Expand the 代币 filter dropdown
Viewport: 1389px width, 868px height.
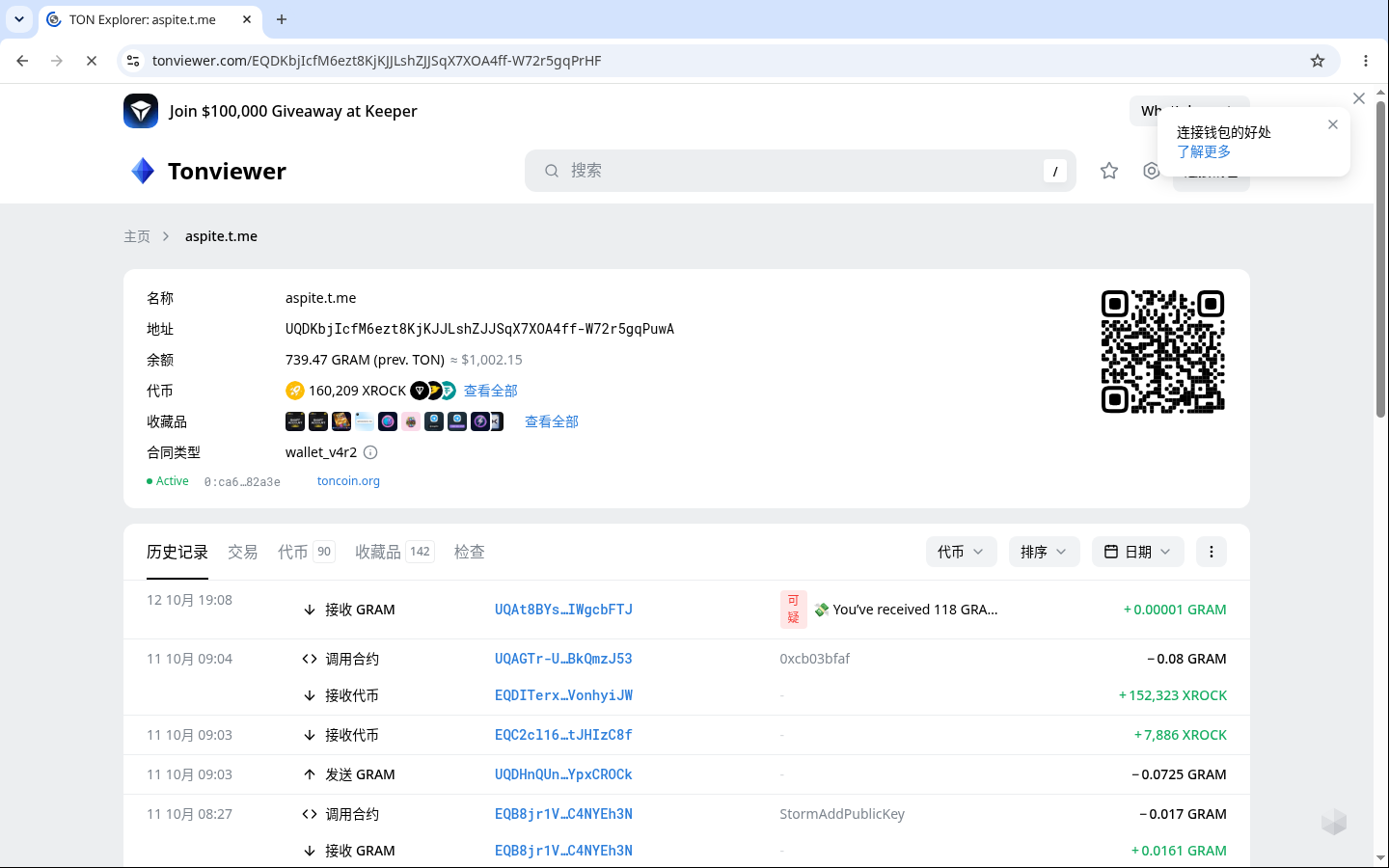961,552
